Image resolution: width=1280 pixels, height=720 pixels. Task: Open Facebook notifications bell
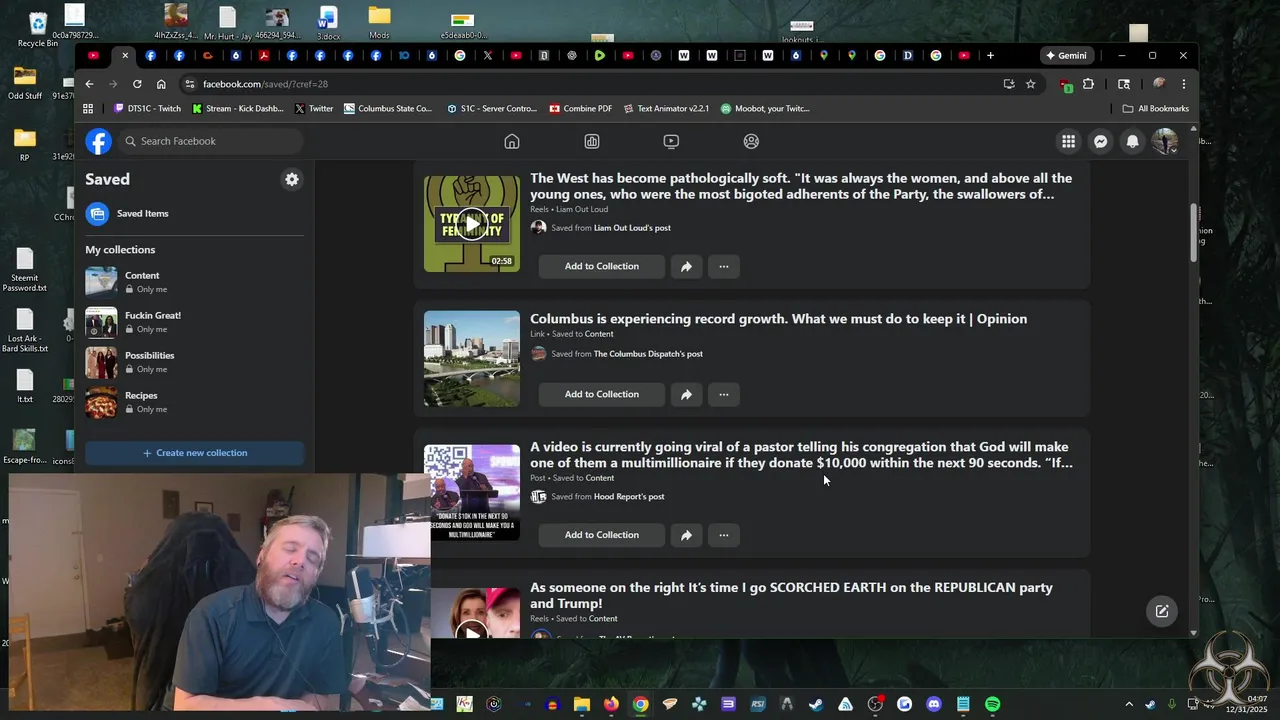[1132, 142]
